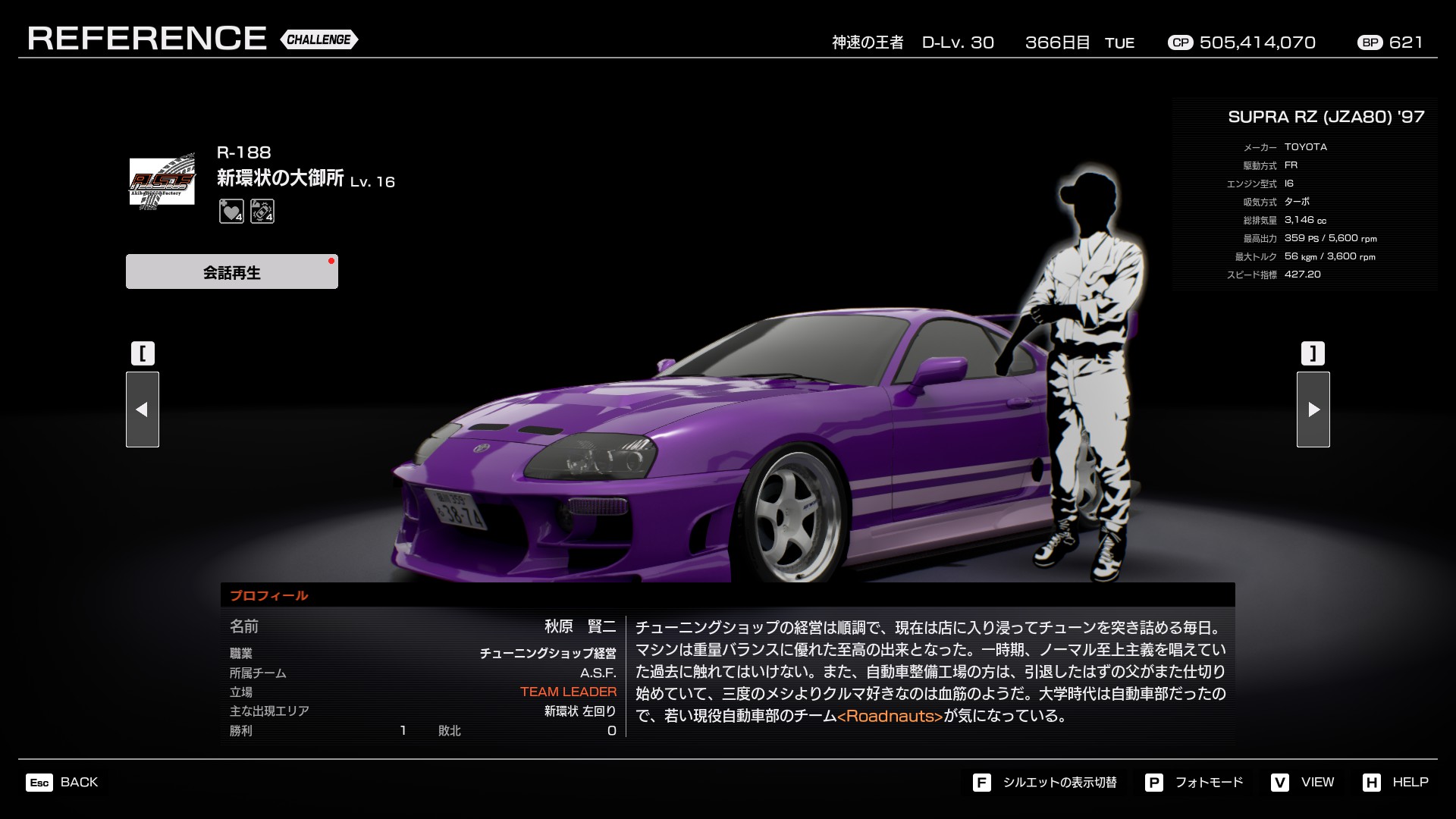
Task: Click the left bracket key hint
Action: tap(143, 353)
